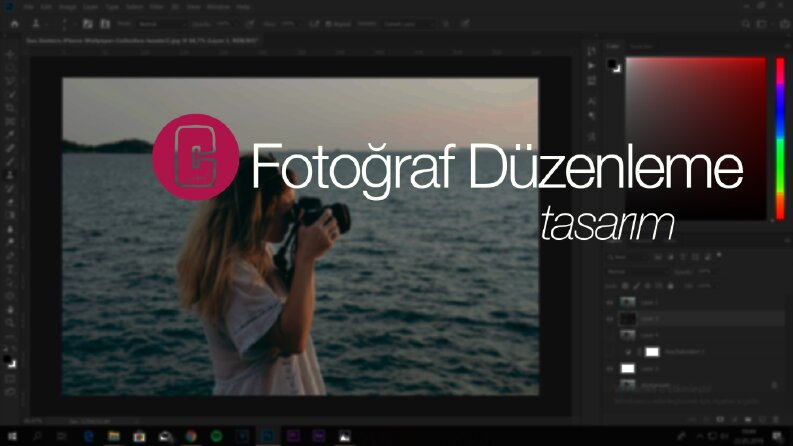793x446 pixels.
Task: Open the Mode dropdown in options bar
Action: tap(162, 24)
